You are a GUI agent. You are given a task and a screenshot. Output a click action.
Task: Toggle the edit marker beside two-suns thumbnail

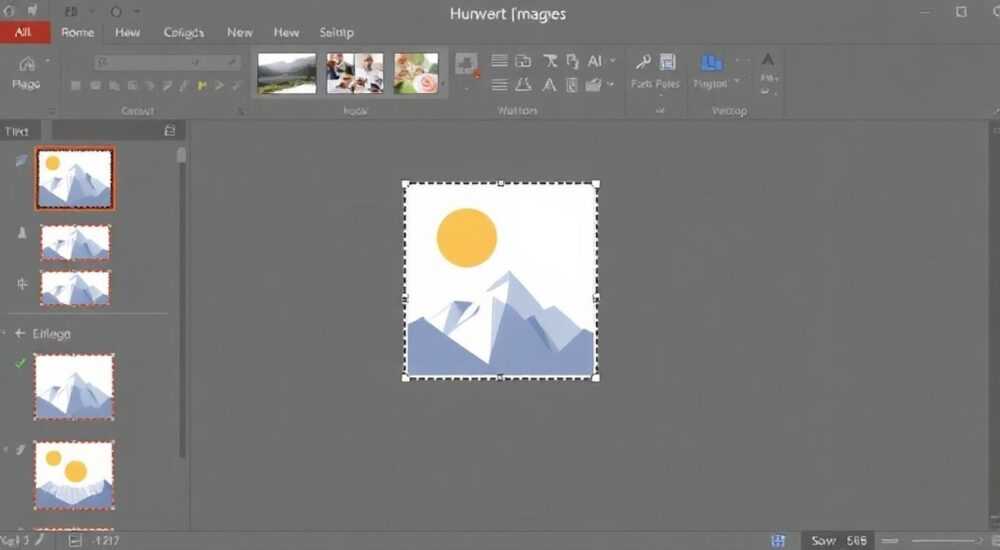(20, 449)
